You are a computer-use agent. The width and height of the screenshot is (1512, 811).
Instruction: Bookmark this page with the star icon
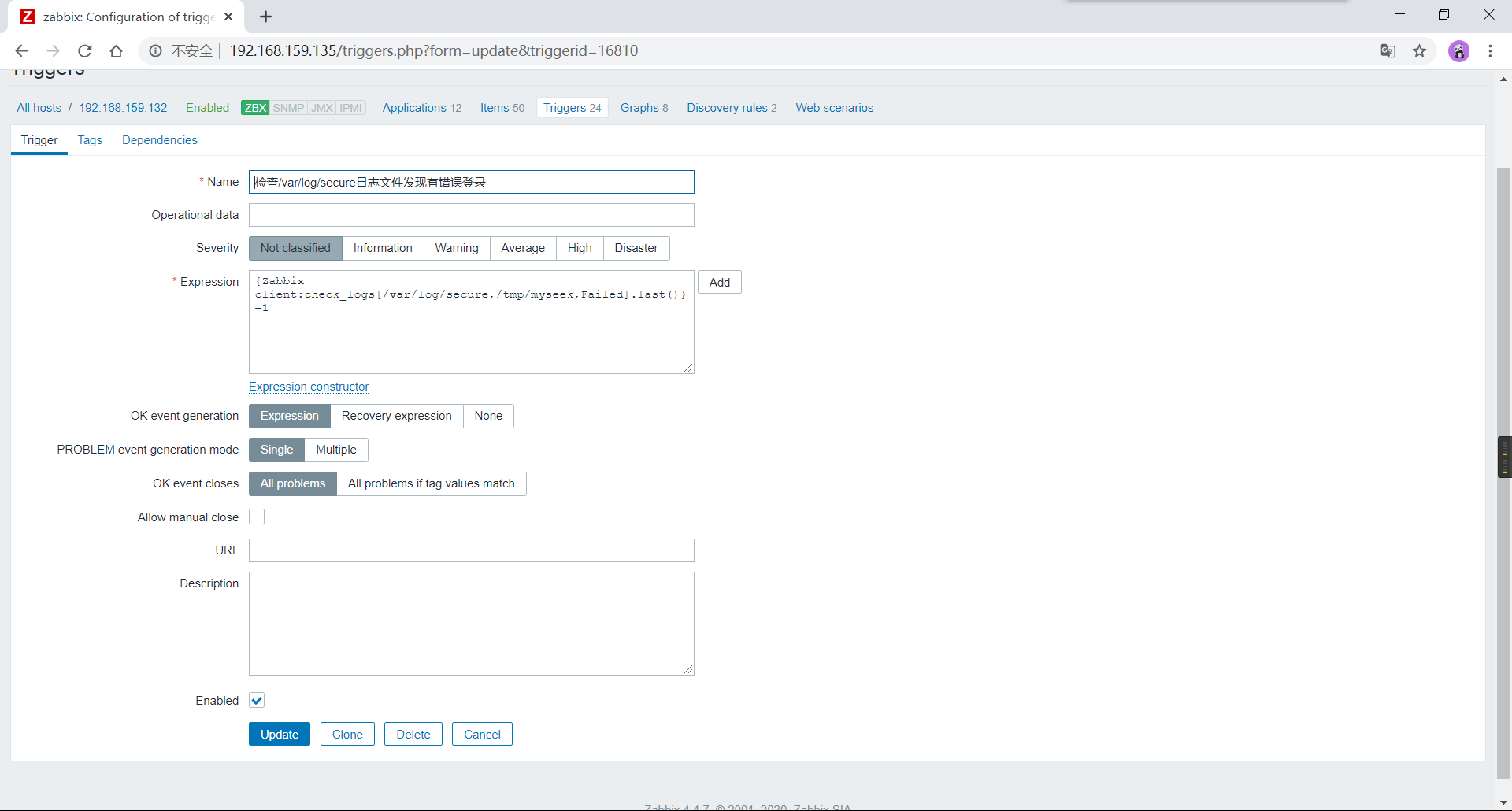click(1419, 51)
